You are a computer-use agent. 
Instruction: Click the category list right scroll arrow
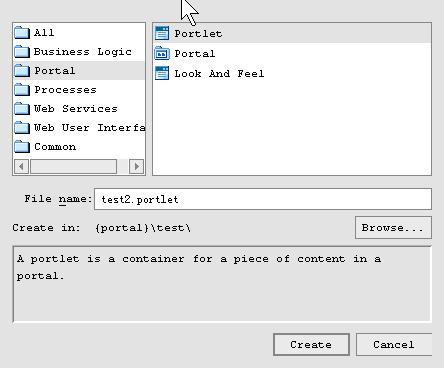click(x=137, y=166)
